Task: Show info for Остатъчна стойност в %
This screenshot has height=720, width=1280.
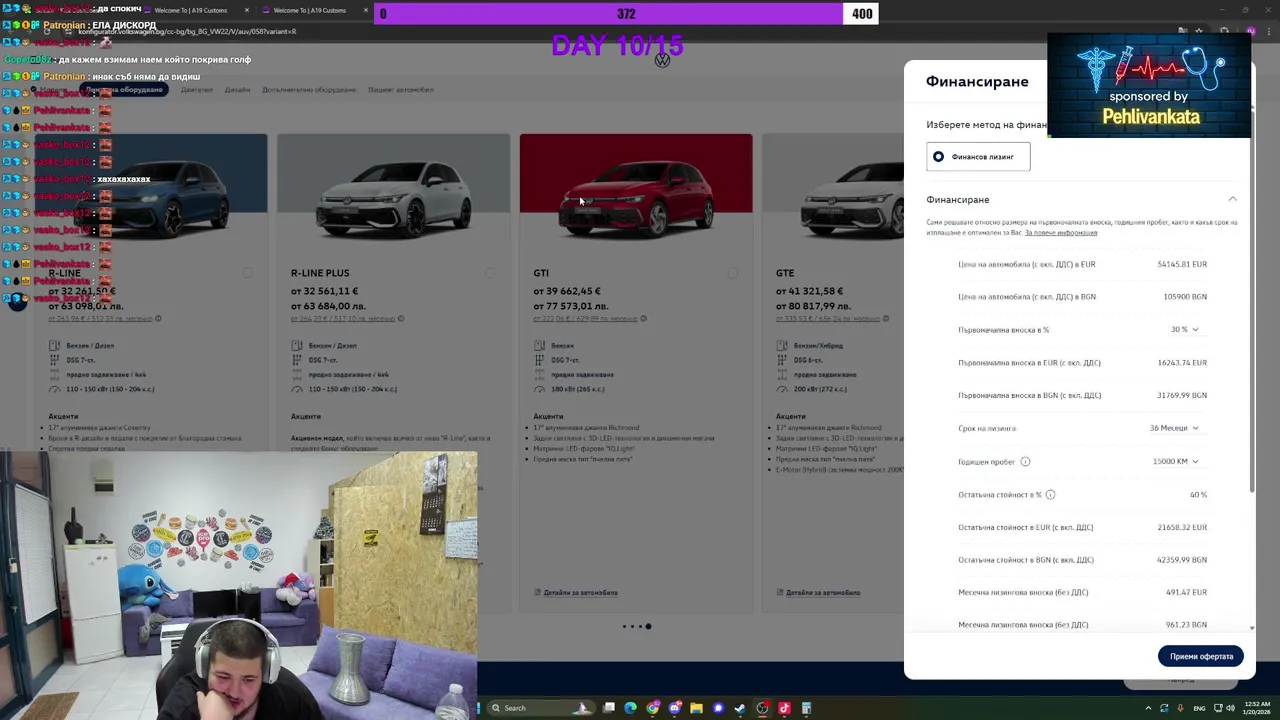Action: point(1050,495)
